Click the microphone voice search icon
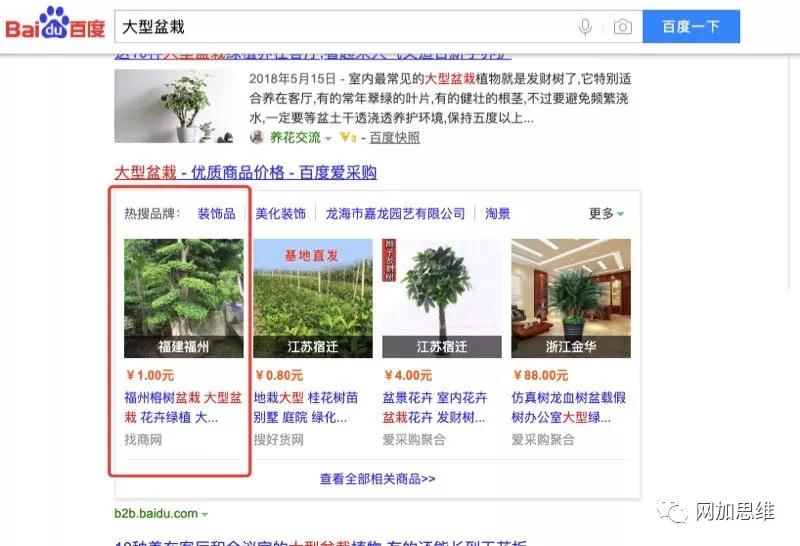The width and height of the screenshot is (800, 546). point(585,27)
